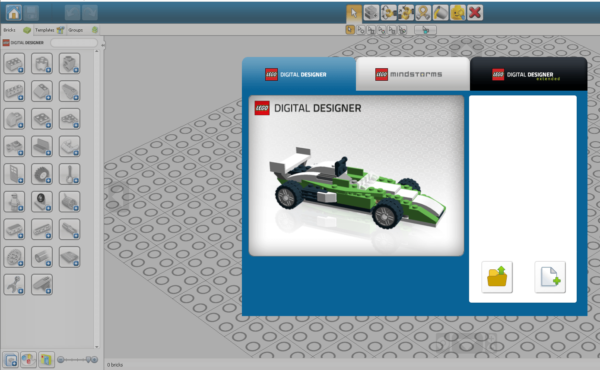Open the odd-shaped plates category
Image resolution: width=600 pixels, height=370 pixels.
(x=69, y=119)
